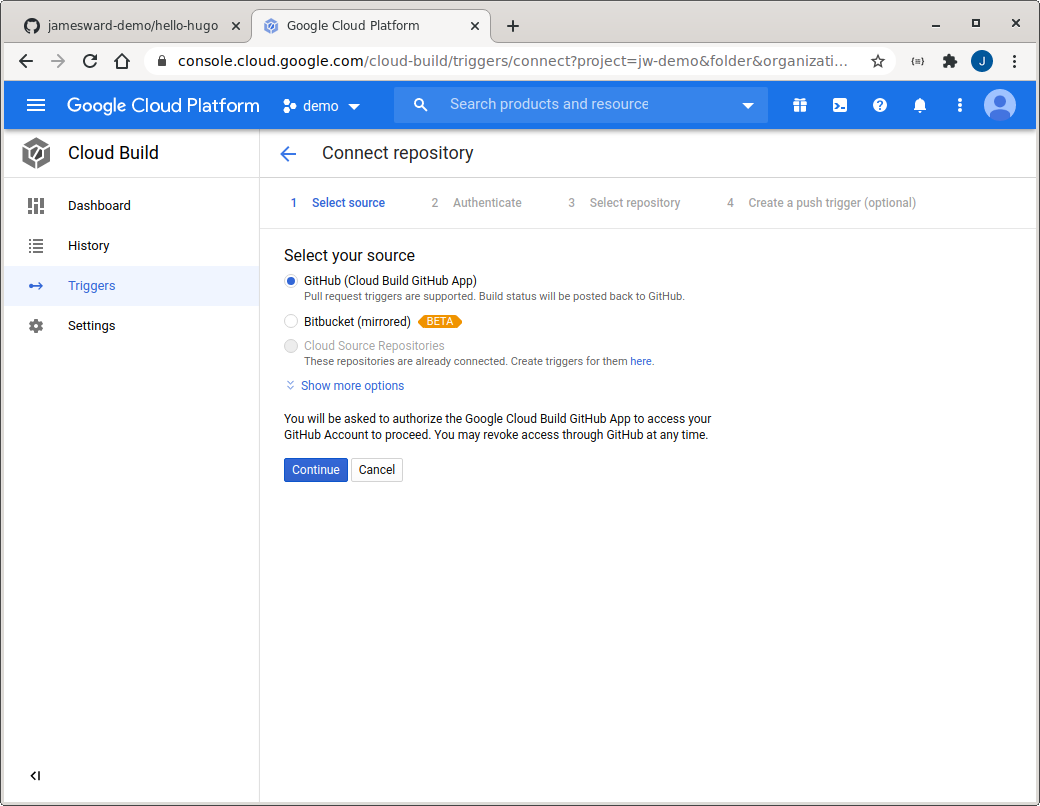This screenshot has height=806, width=1040.
Task: Select the GitHub (Cloud Build GitHub App) option
Action: 291,281
